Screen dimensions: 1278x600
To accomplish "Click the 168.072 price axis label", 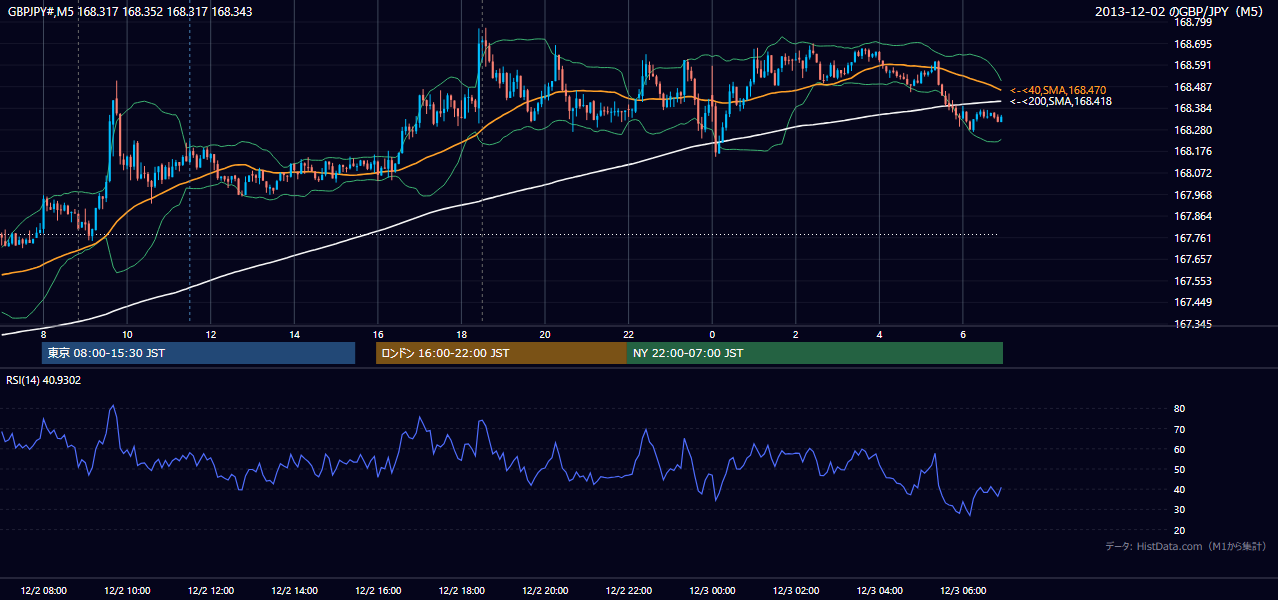I will [1192, 173].
